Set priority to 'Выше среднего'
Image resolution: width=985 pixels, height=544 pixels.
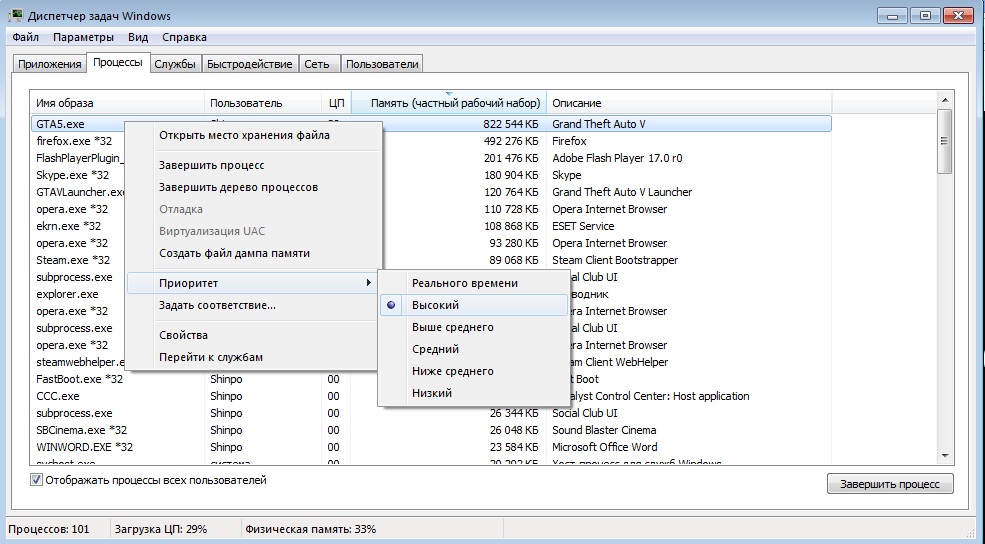(473, 327)
